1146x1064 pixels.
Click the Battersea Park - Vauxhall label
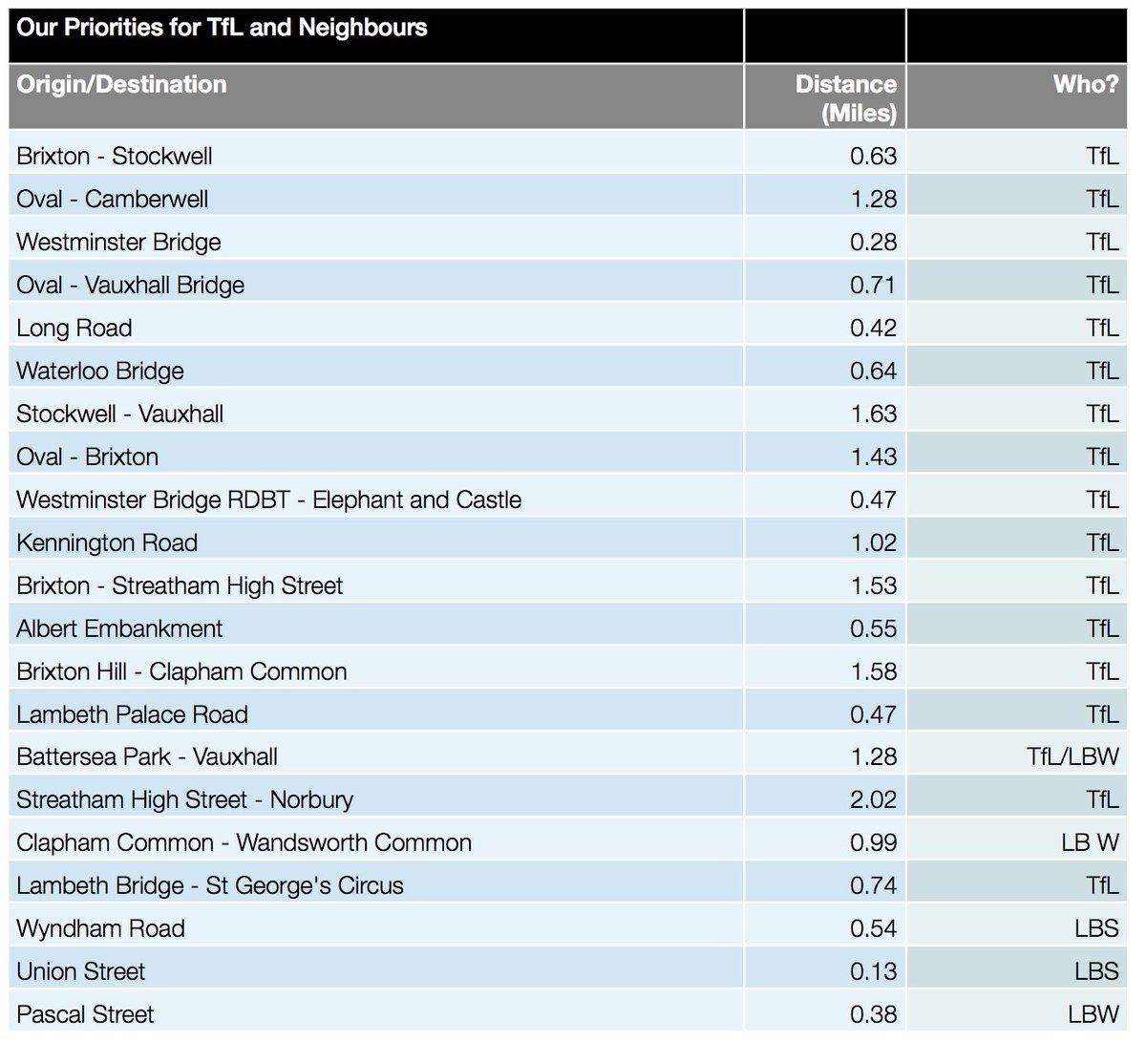(147, 756)
